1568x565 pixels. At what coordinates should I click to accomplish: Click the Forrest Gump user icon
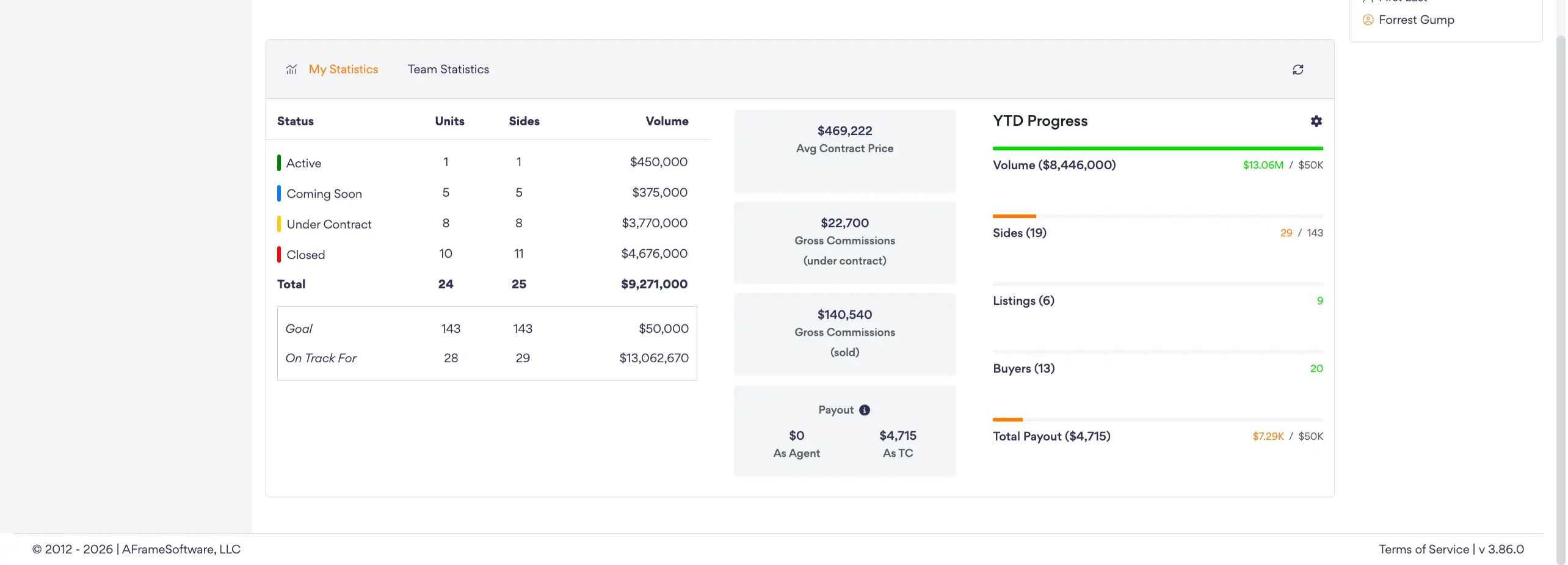pos(1368,20)
